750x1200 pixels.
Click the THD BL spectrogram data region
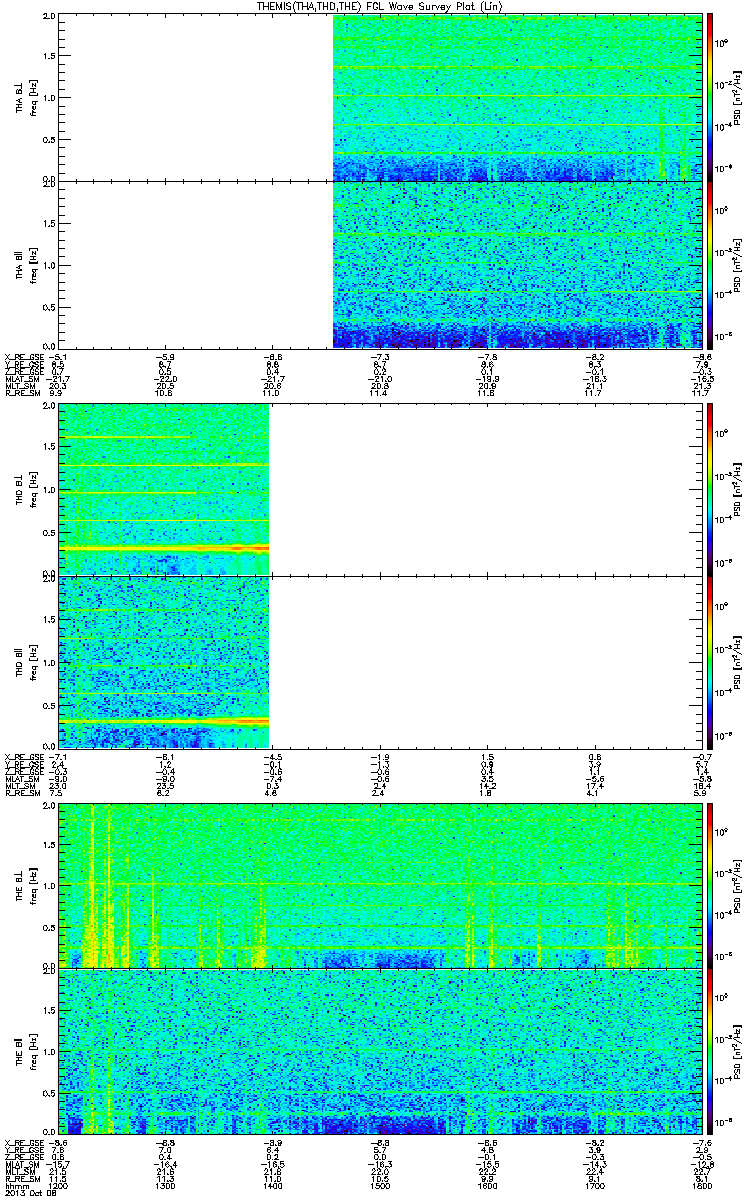[x=164, y=491]
